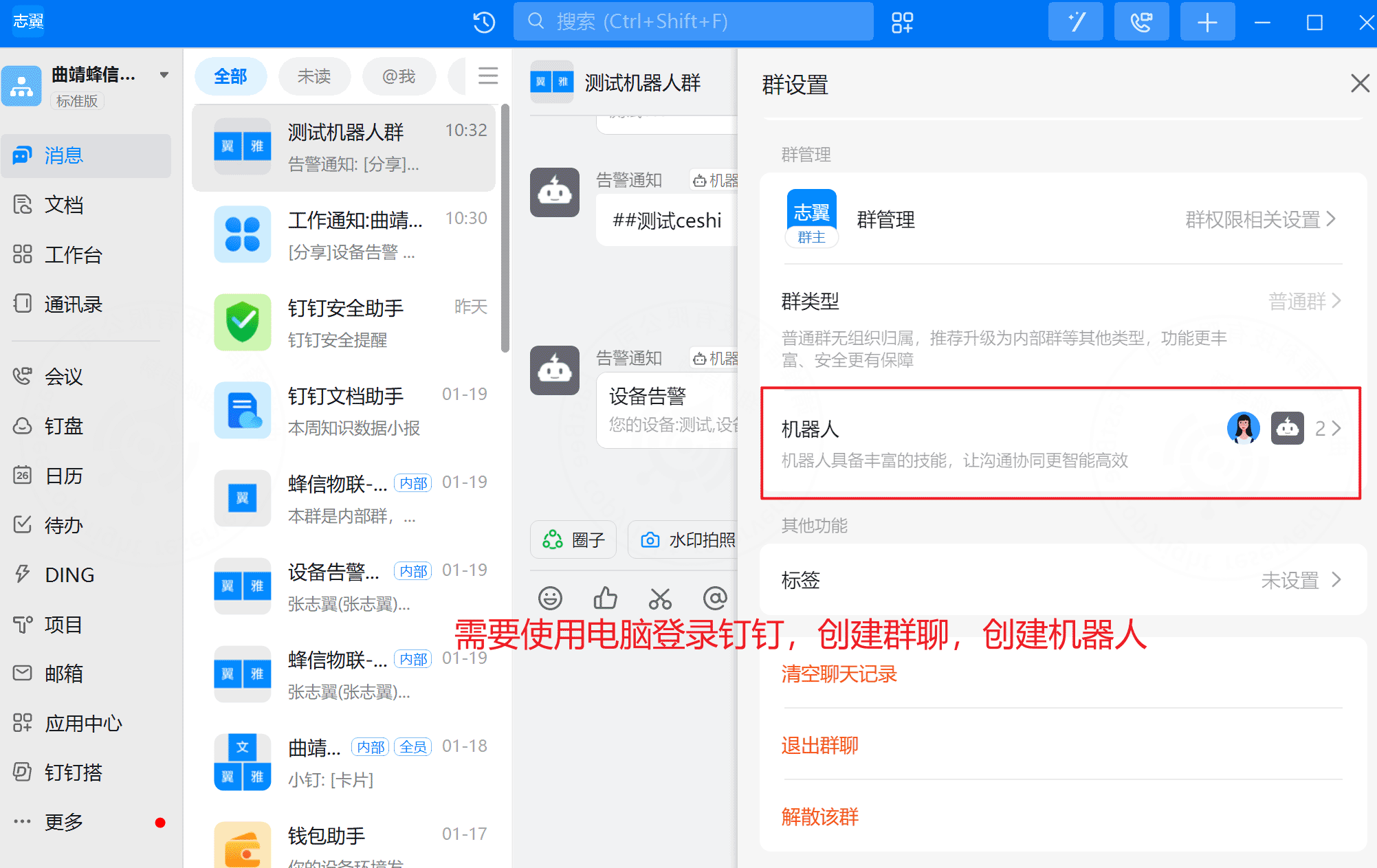Open the emoji picker smiley icon
1377x868 pixels.
[550, 599]
